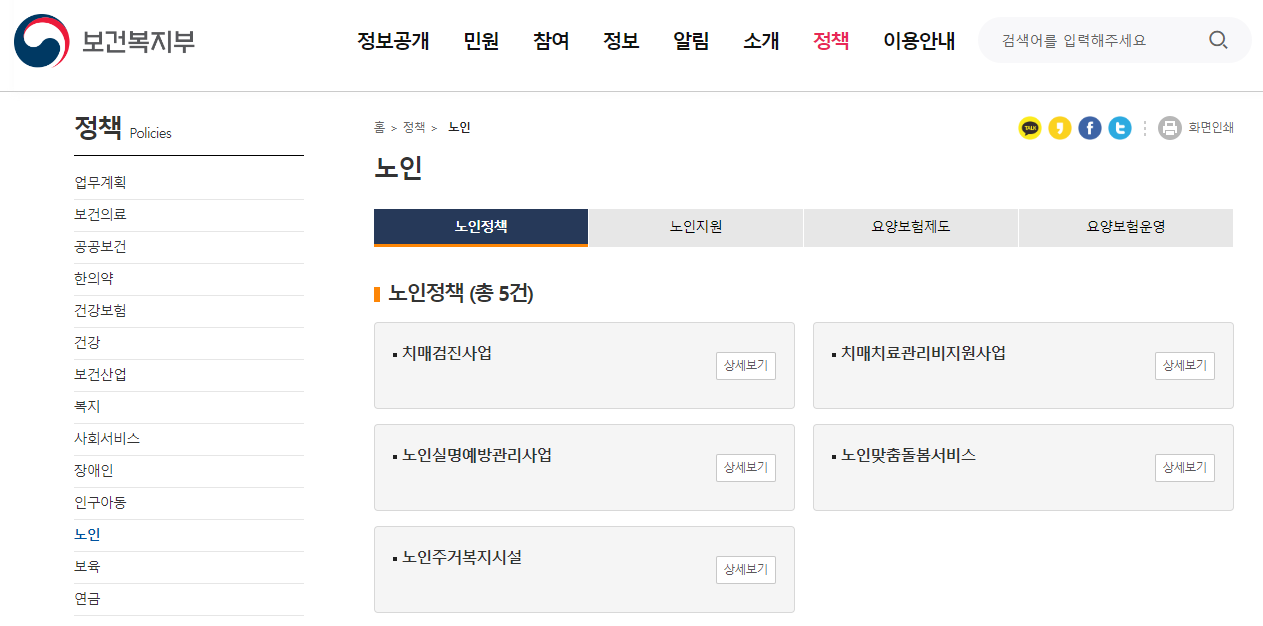The image size is (1263, 626).
Task: Click the taegeuk emblem next to the logo
Action: (x=39, y=41)
